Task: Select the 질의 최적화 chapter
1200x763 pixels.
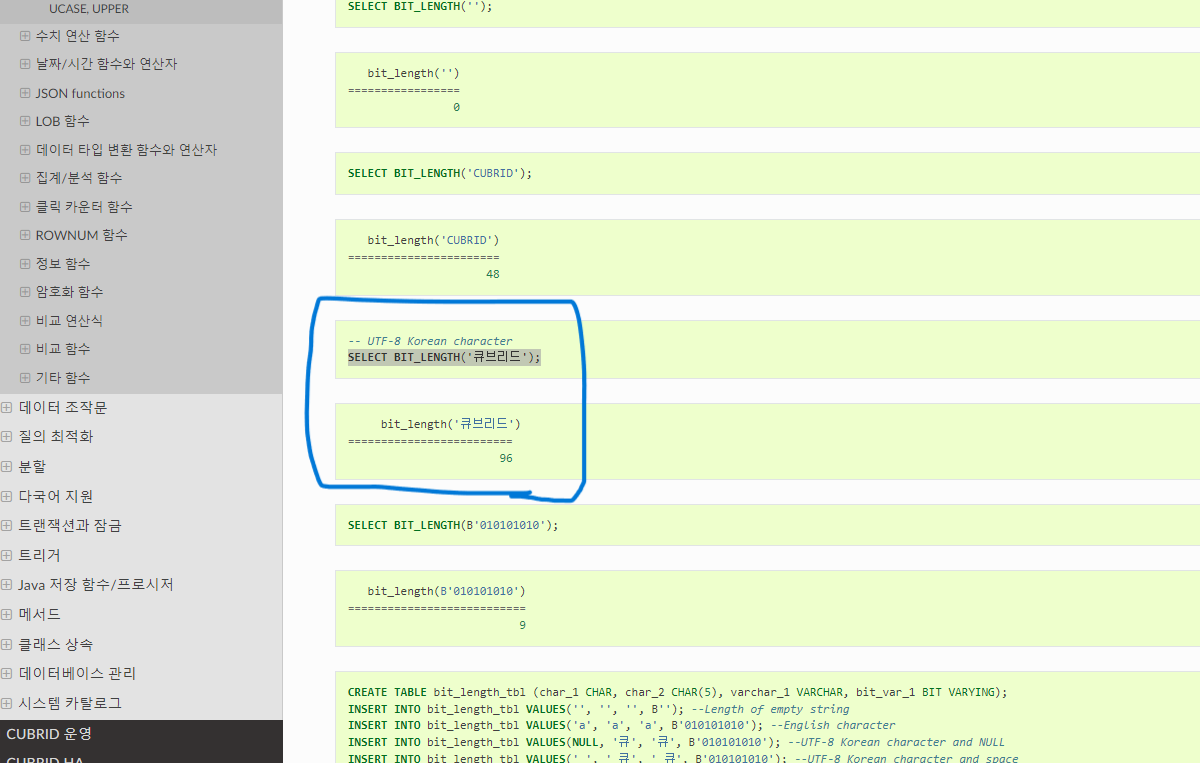Action: tap(56, 437)
